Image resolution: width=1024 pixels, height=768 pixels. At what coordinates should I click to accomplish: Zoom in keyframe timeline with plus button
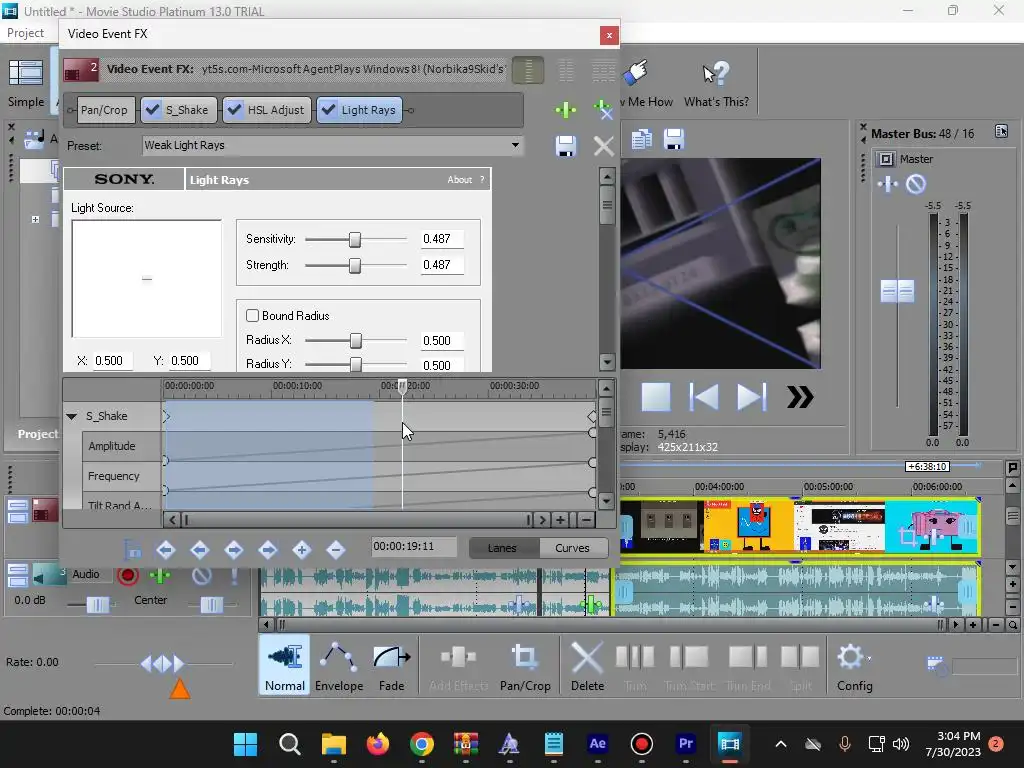click(x=560, y=520)
